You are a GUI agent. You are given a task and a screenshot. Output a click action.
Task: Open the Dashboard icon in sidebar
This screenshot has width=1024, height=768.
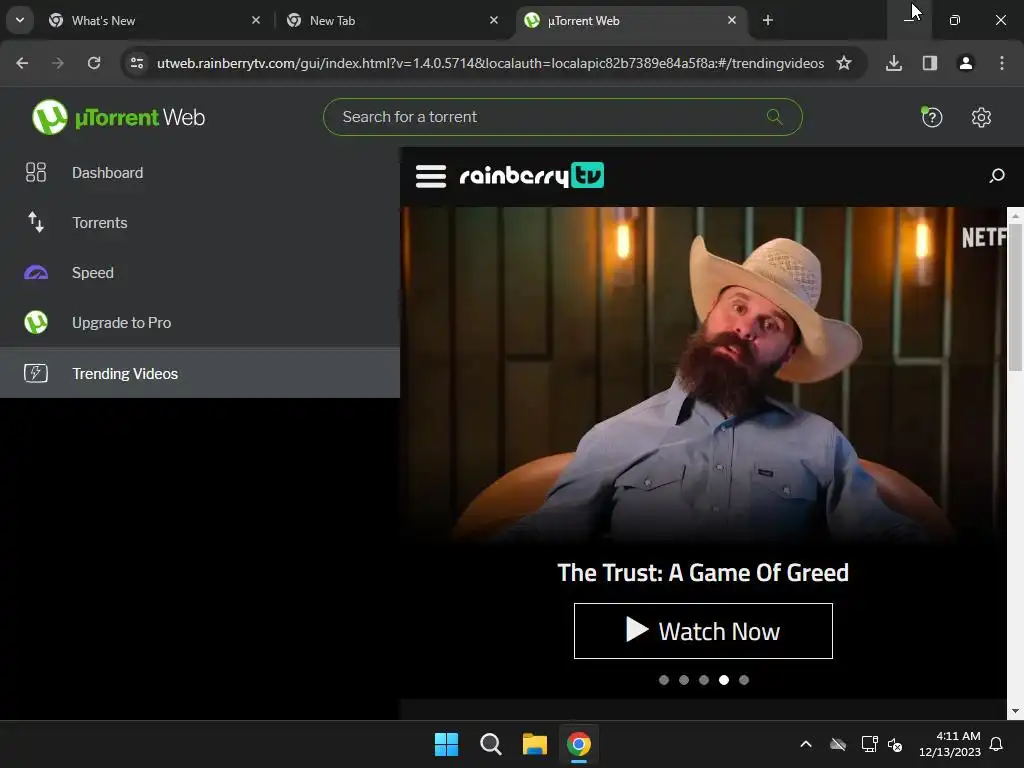click(x=35, y=172)
